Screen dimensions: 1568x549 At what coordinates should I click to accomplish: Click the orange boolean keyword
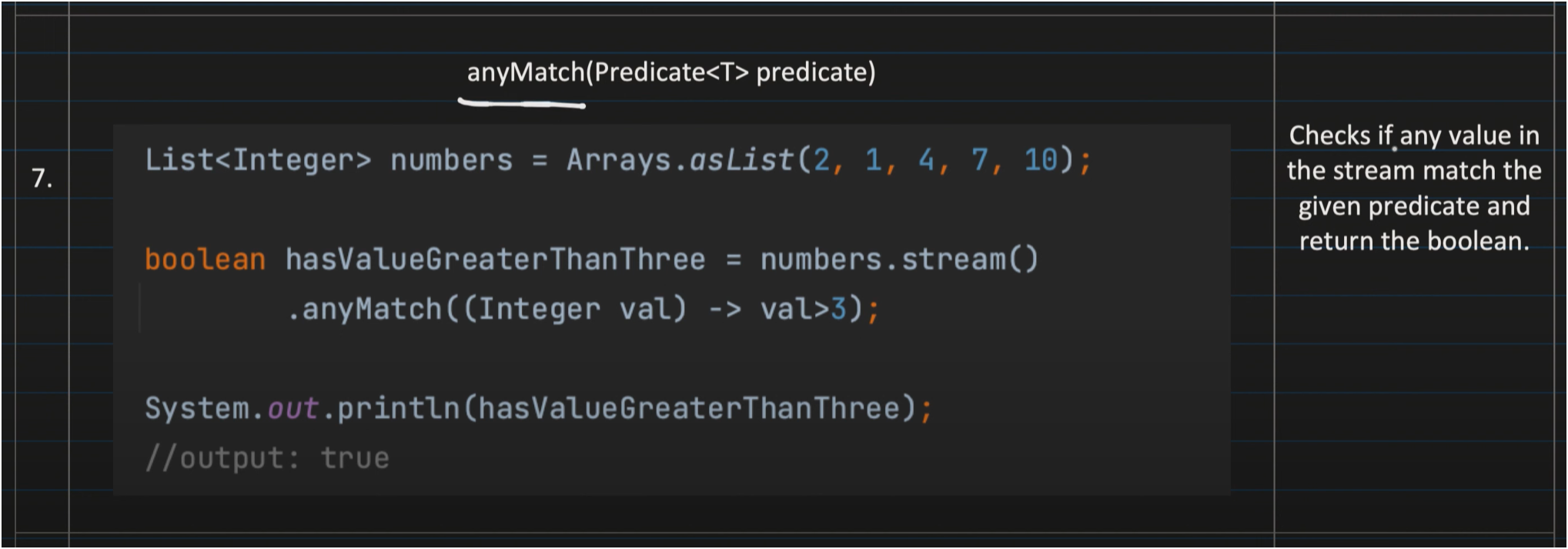point(205,259)
